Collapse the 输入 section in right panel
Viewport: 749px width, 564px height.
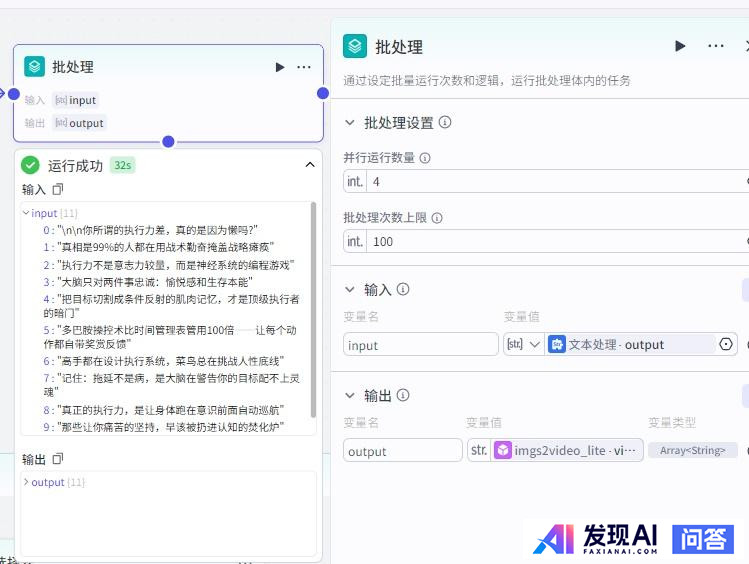350,289
